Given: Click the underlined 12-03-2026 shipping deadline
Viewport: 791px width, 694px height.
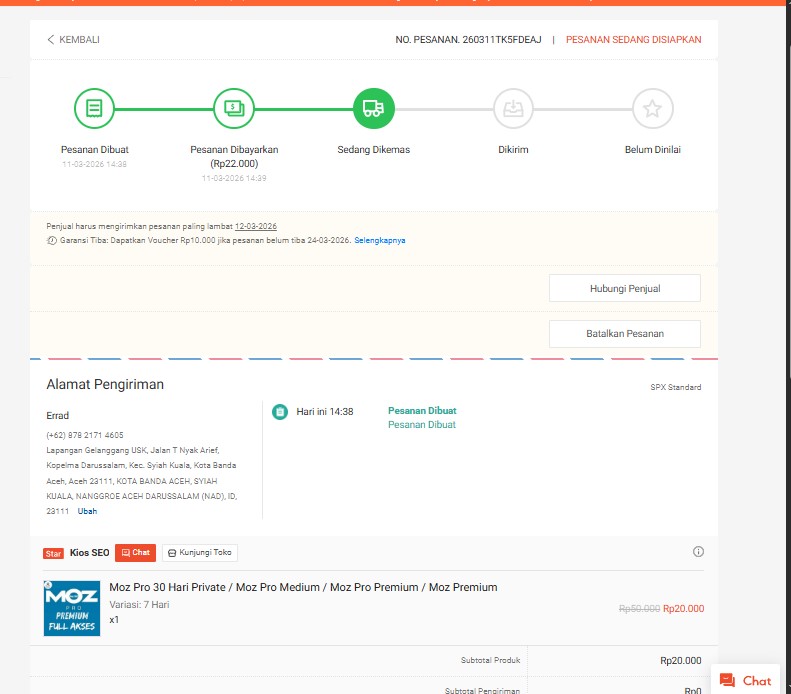Looking at the screenshot, I should point(256,226).
